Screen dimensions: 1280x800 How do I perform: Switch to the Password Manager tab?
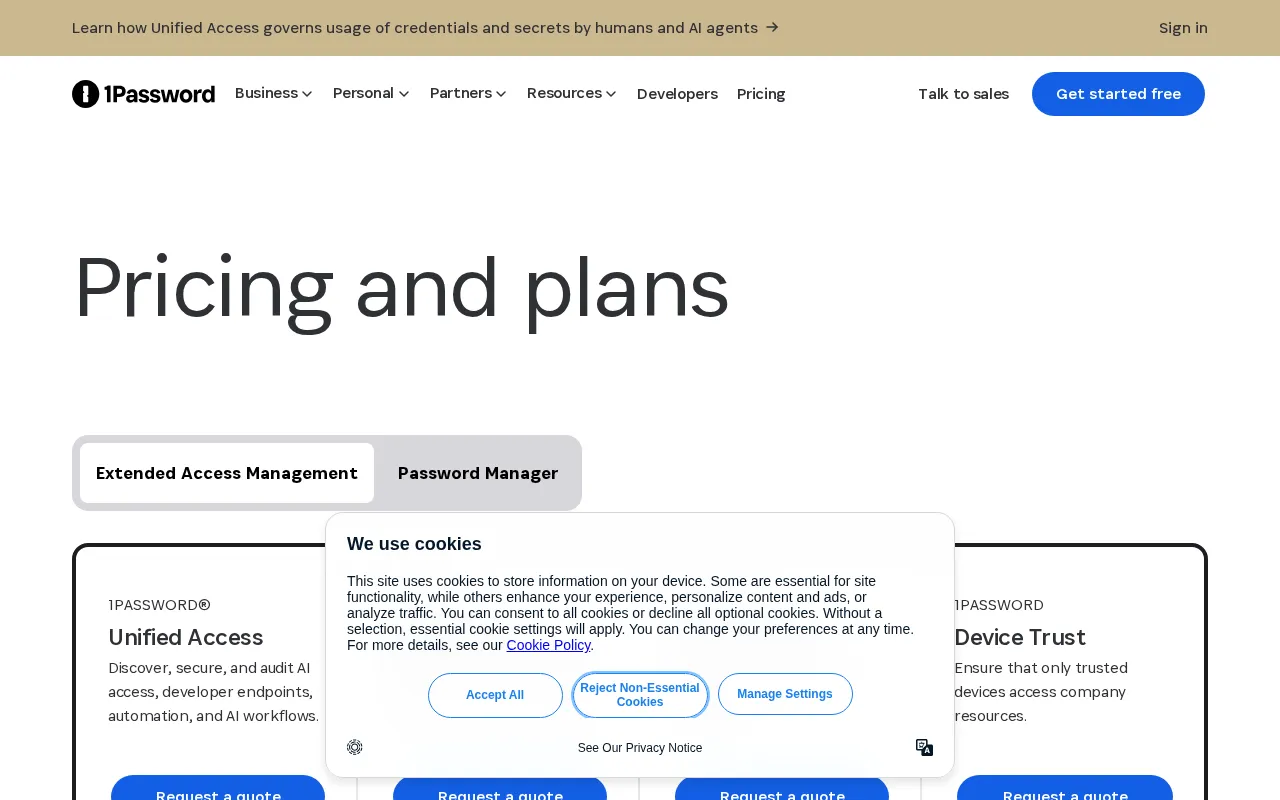[478, 473]
